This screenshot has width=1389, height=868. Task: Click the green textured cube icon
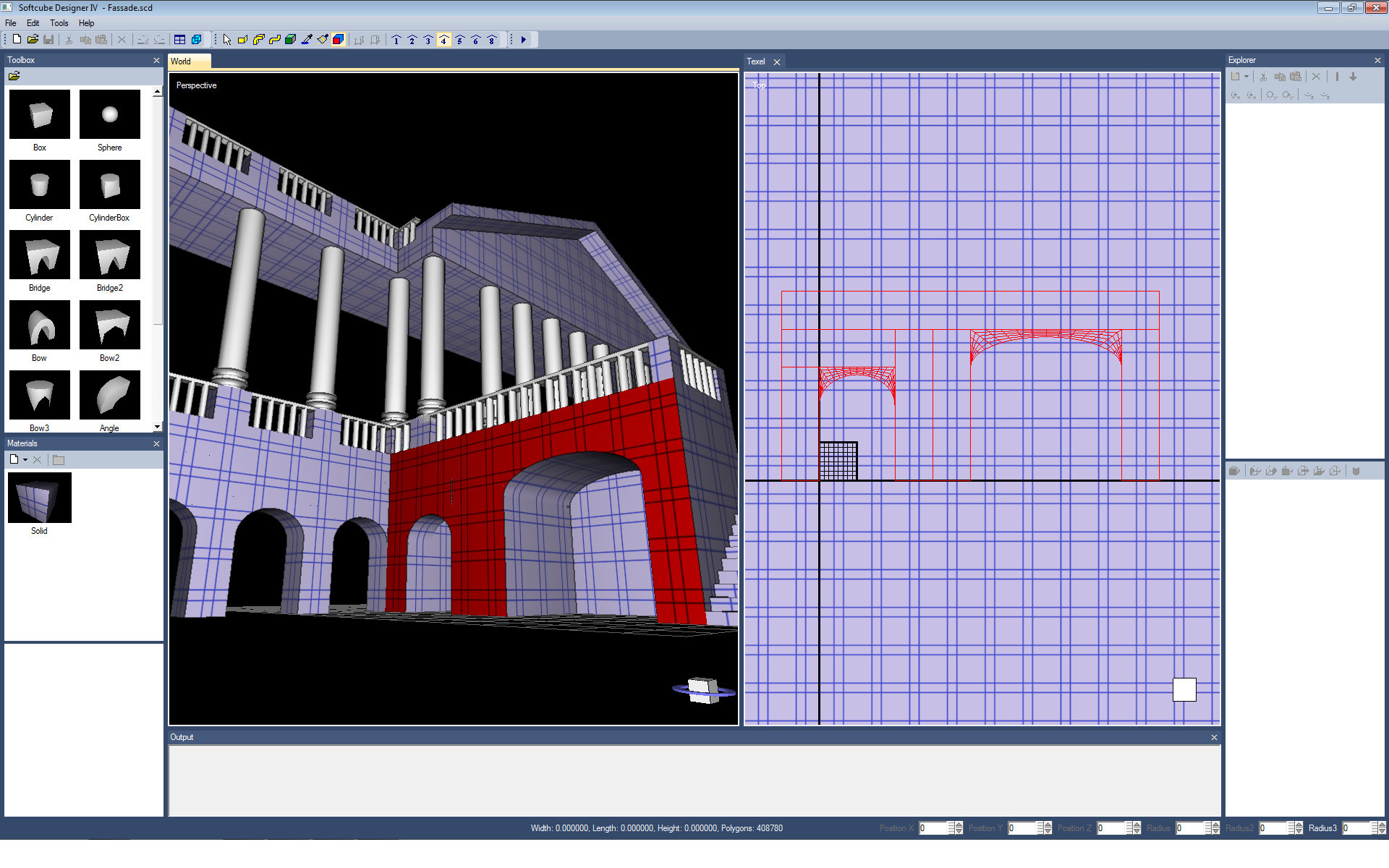[291, 40]
